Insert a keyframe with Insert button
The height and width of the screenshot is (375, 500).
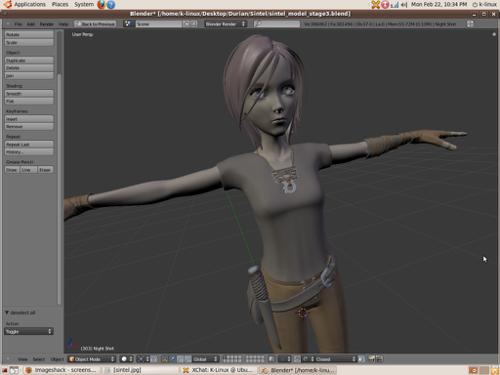pyautogui.click(x=29, y=119)
